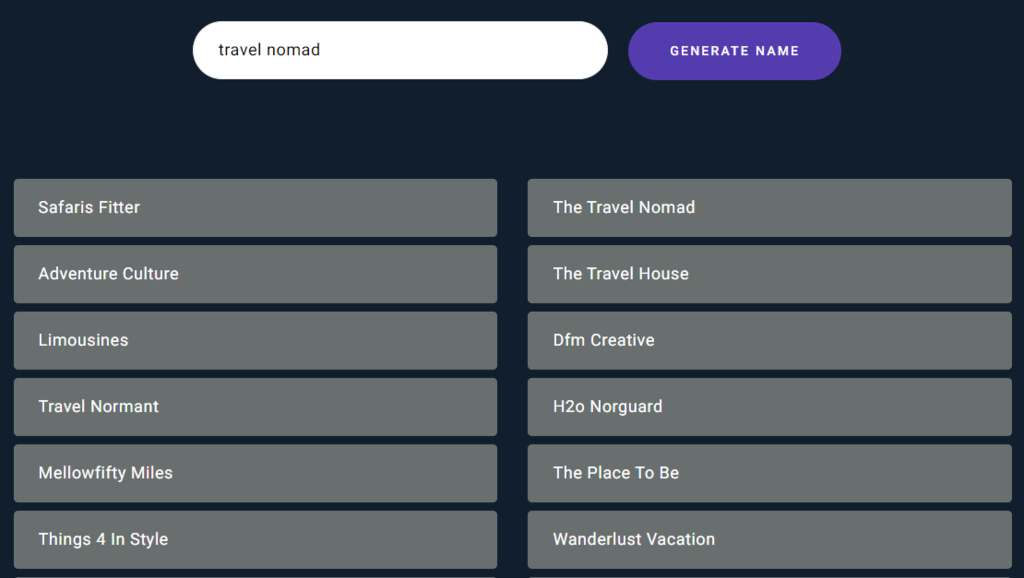Open the first left-column name result
Screen dimensions: 1024x578
[x=255, y=208]
